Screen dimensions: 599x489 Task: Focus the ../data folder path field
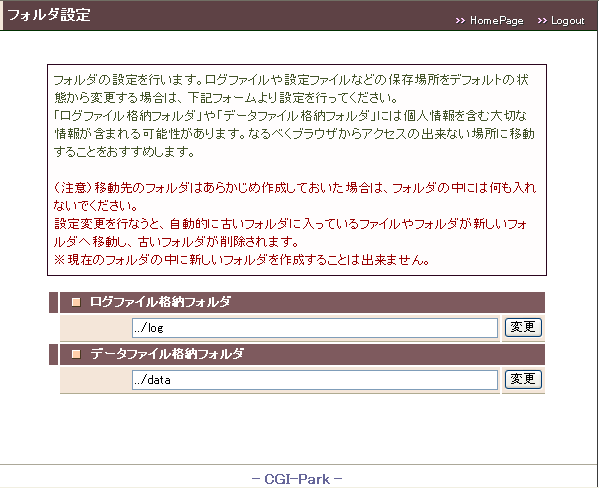click(315, 380)
